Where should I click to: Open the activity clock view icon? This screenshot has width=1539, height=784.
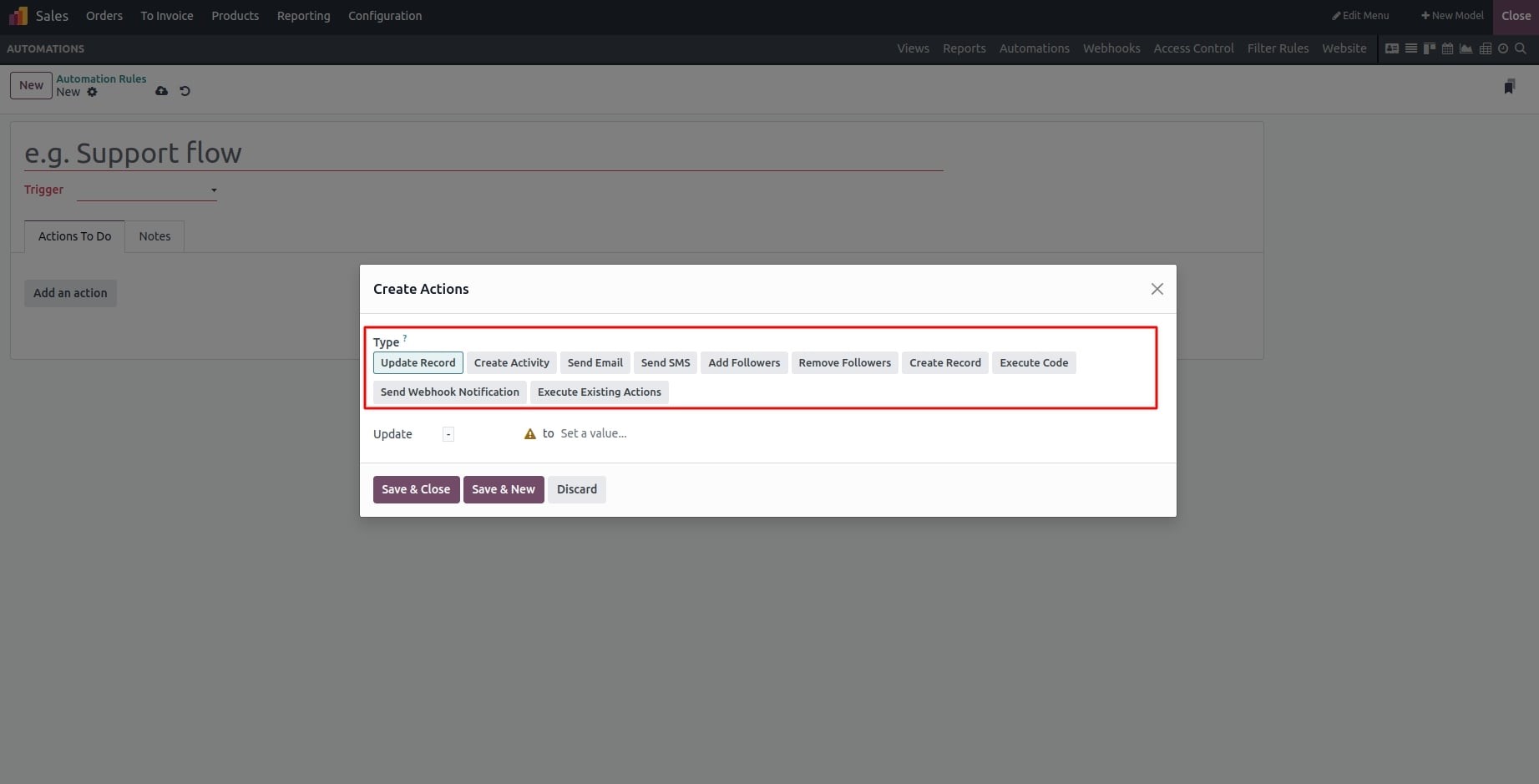[x=1503, y=48]
